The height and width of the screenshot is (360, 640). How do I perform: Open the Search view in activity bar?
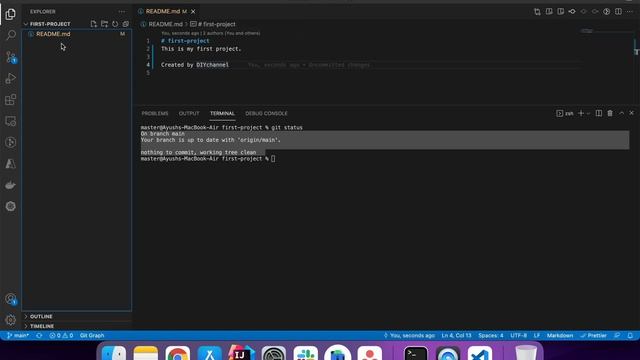(x=11, y=35)
